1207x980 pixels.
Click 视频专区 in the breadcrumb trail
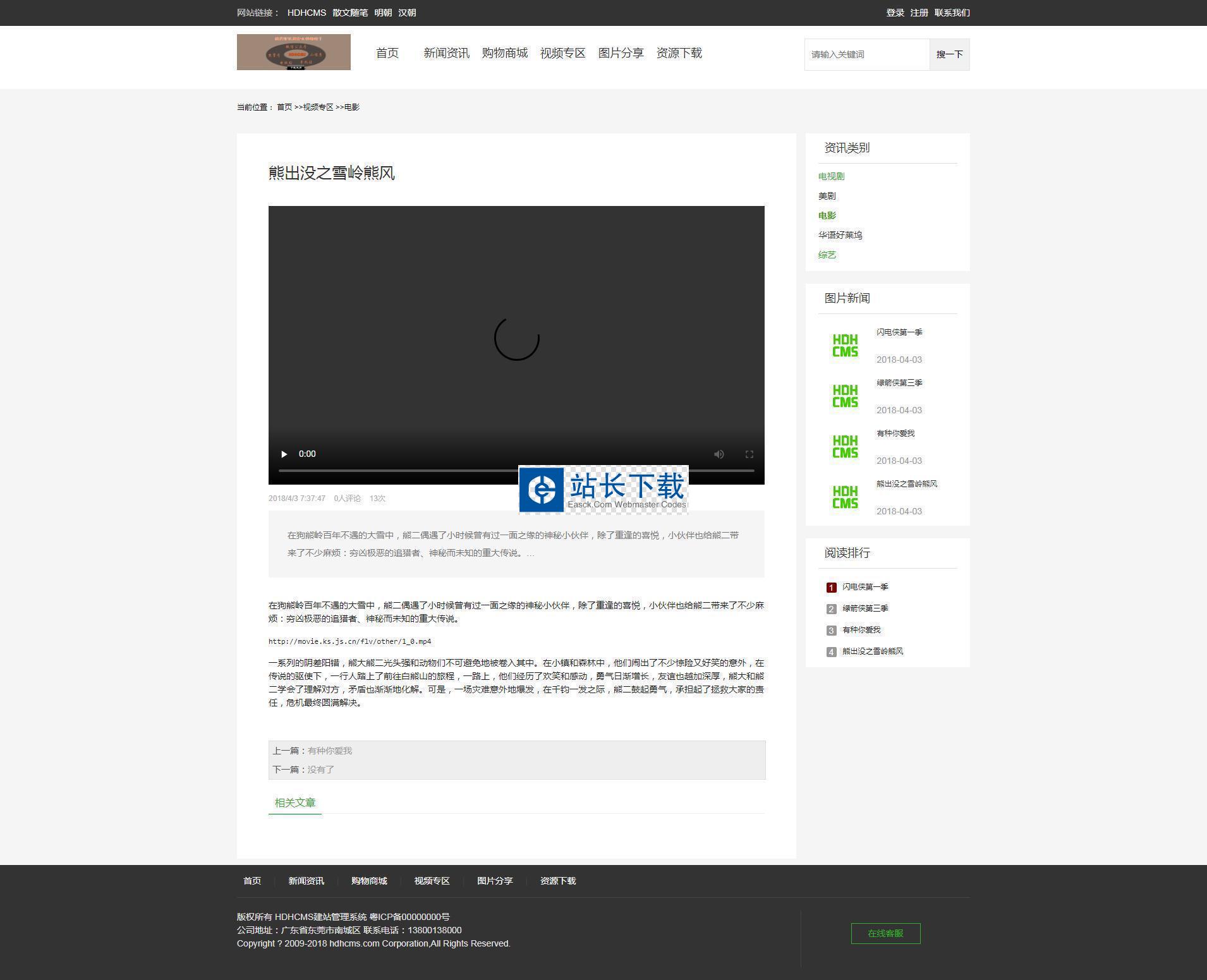click(318, 107)
